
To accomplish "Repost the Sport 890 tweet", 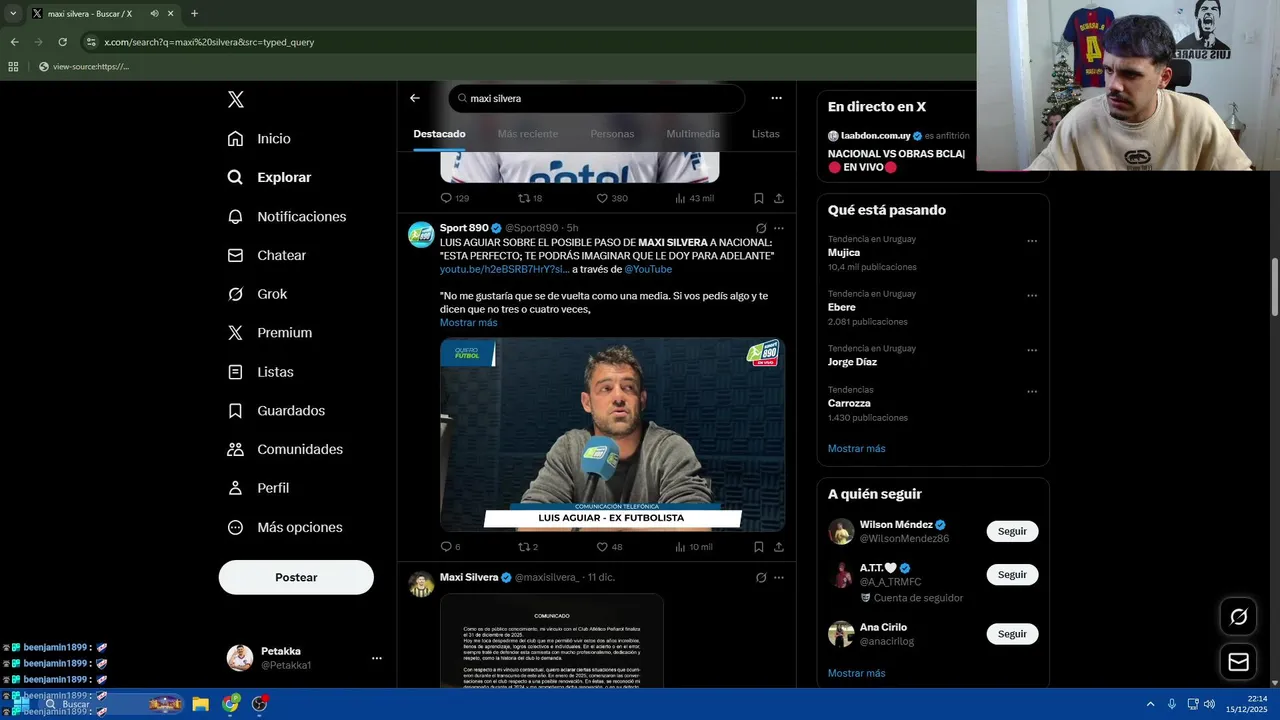I will (527, 547).
